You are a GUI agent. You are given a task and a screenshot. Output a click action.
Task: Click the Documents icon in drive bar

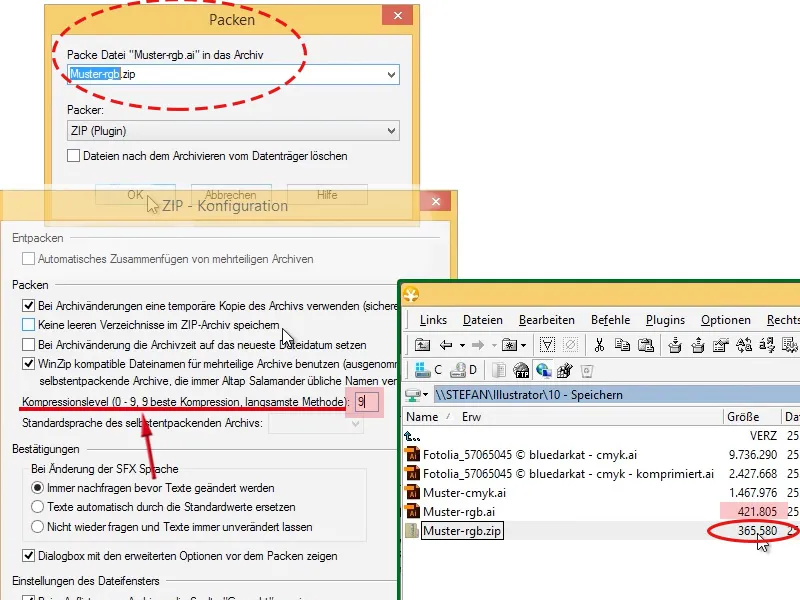498,370
